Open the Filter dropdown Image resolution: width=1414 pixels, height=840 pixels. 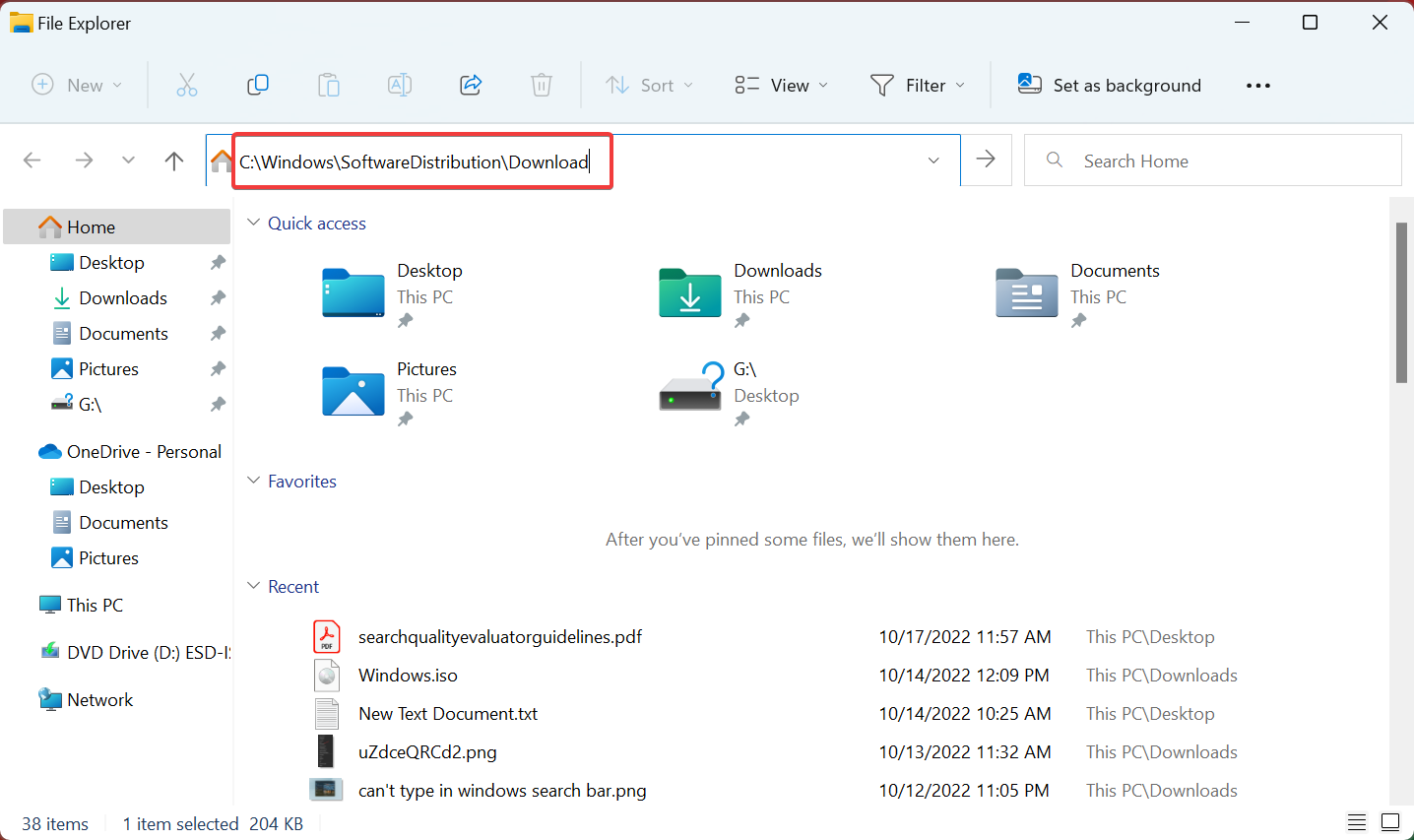(918, 86)
